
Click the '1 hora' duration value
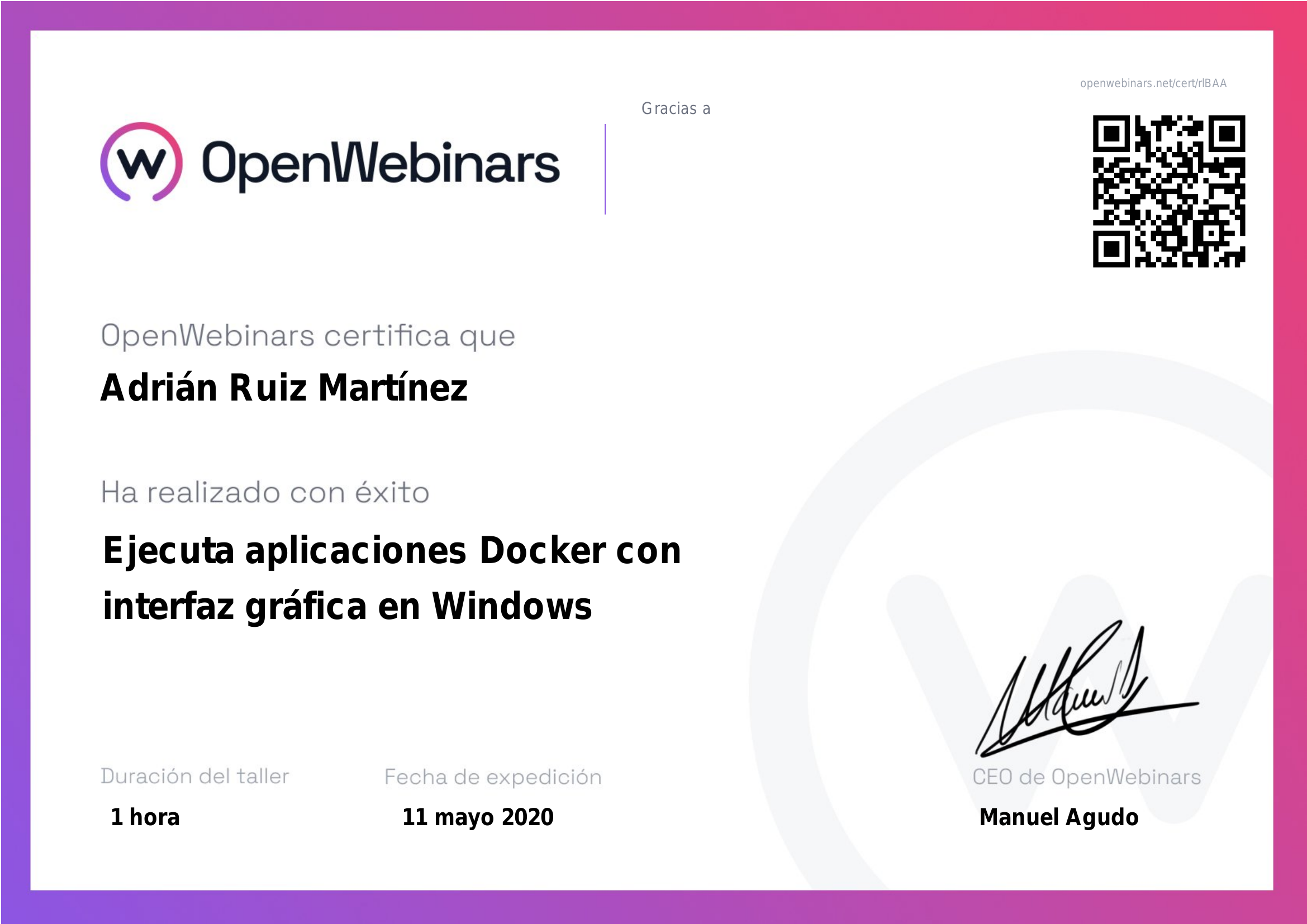pos(145,817)
